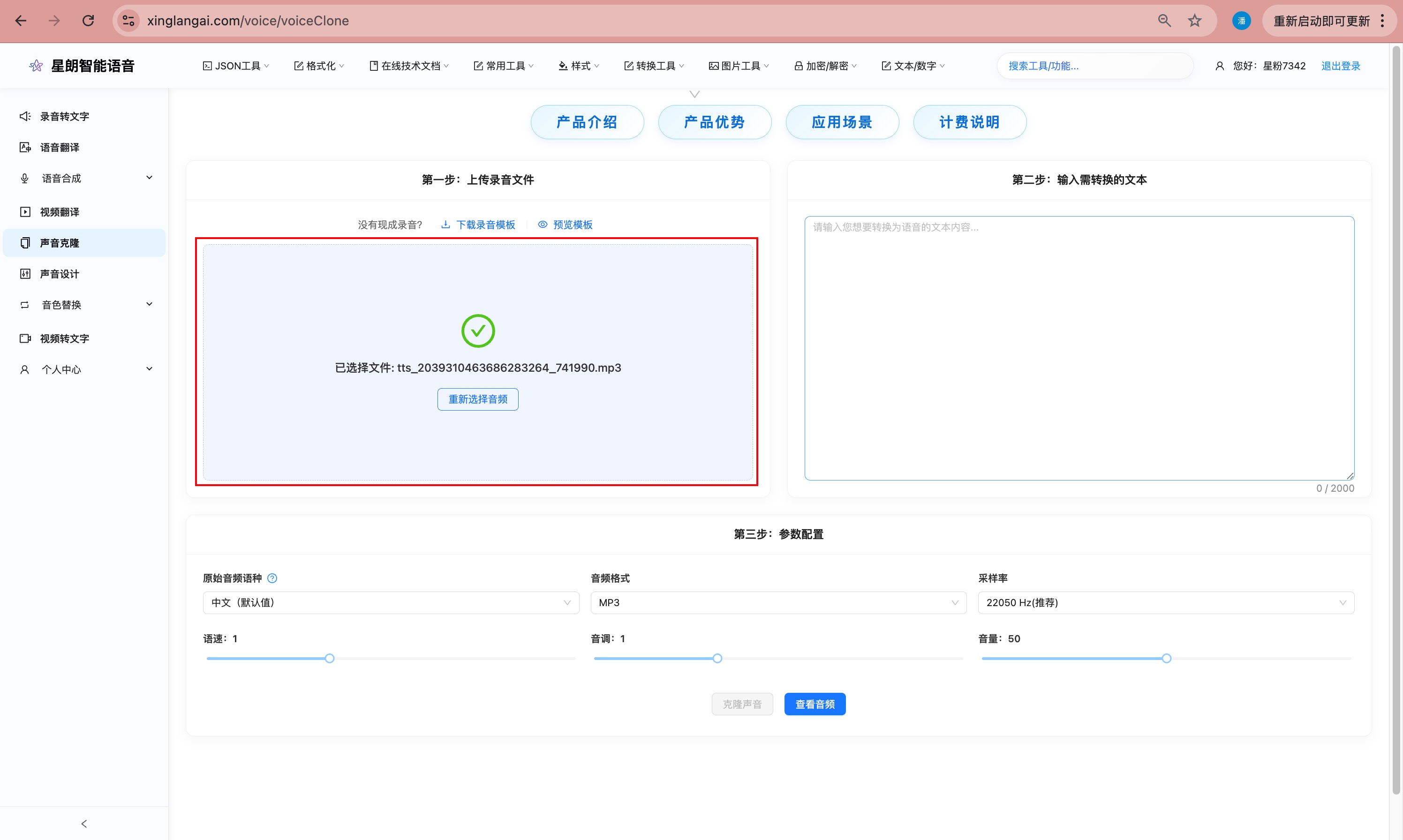This screenshot has width=1403, height=840.
Task: Open the 采样率 22050 Hz dropdown
Action: 1166,603
